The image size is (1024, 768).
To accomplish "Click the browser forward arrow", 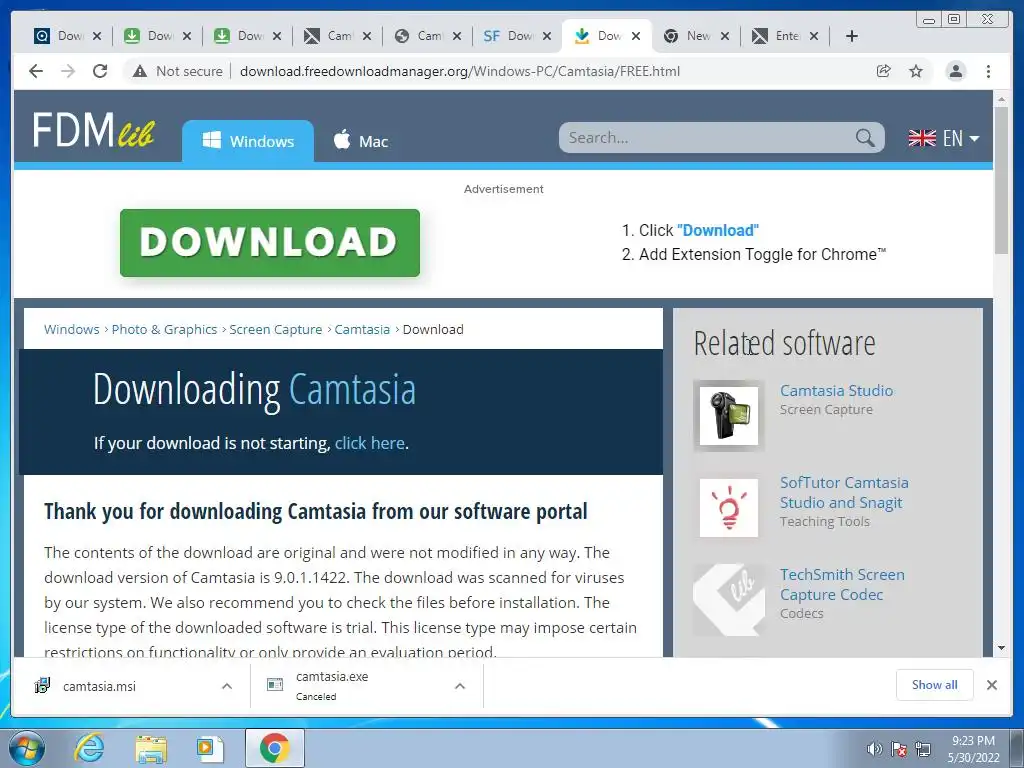I will tap(68, 71).
